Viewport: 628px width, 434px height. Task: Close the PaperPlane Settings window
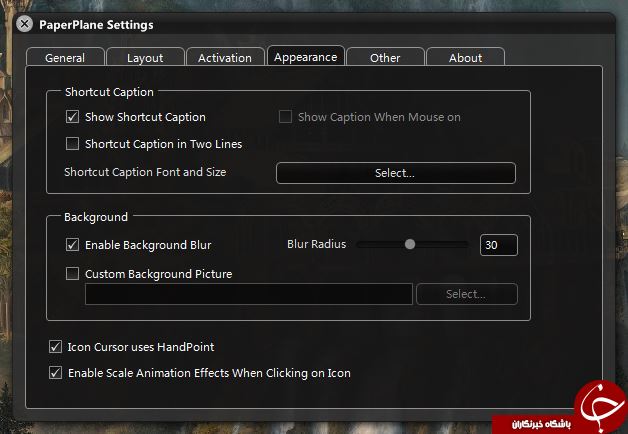pos(24,24)
